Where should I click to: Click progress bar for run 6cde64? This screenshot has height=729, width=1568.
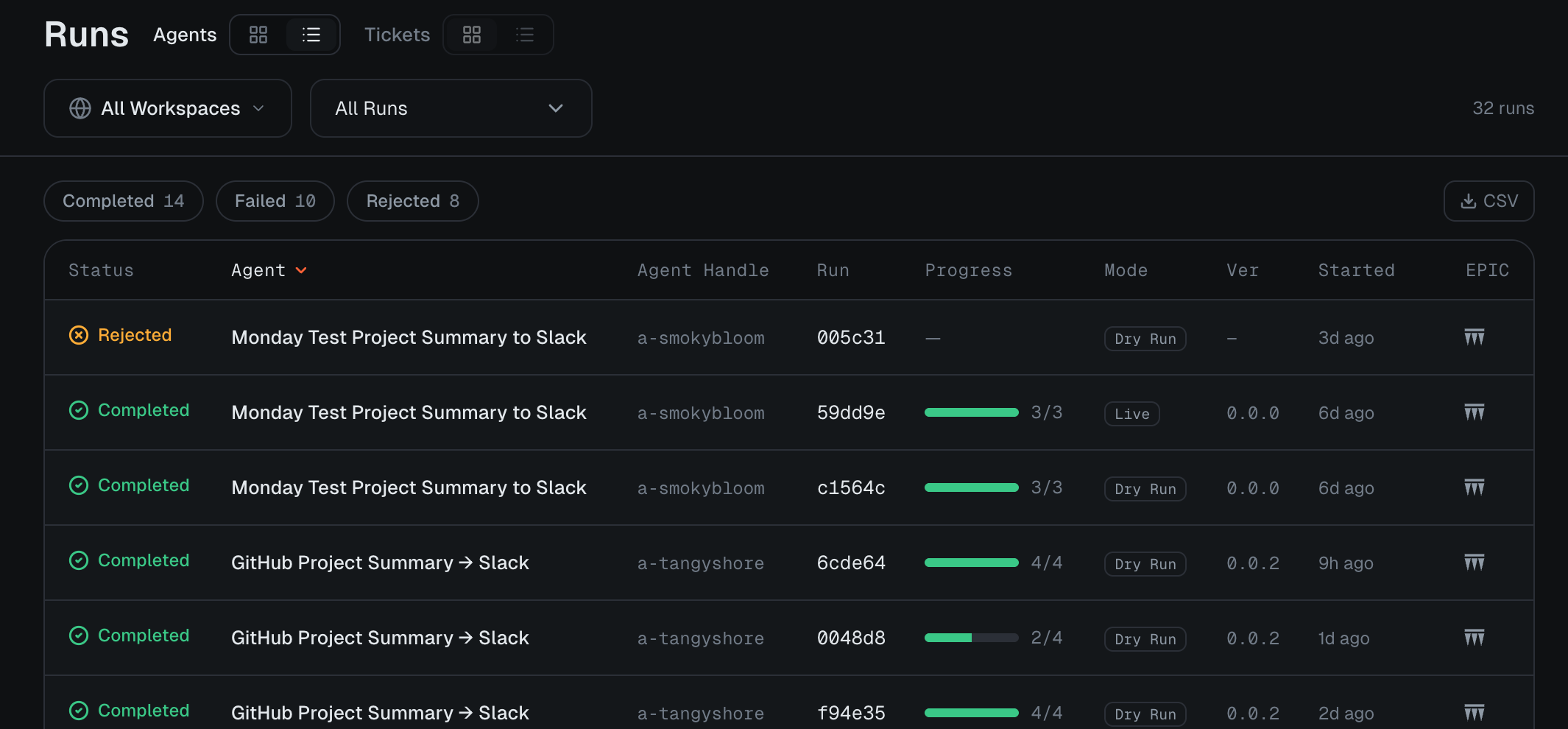[x=972, y=563]
